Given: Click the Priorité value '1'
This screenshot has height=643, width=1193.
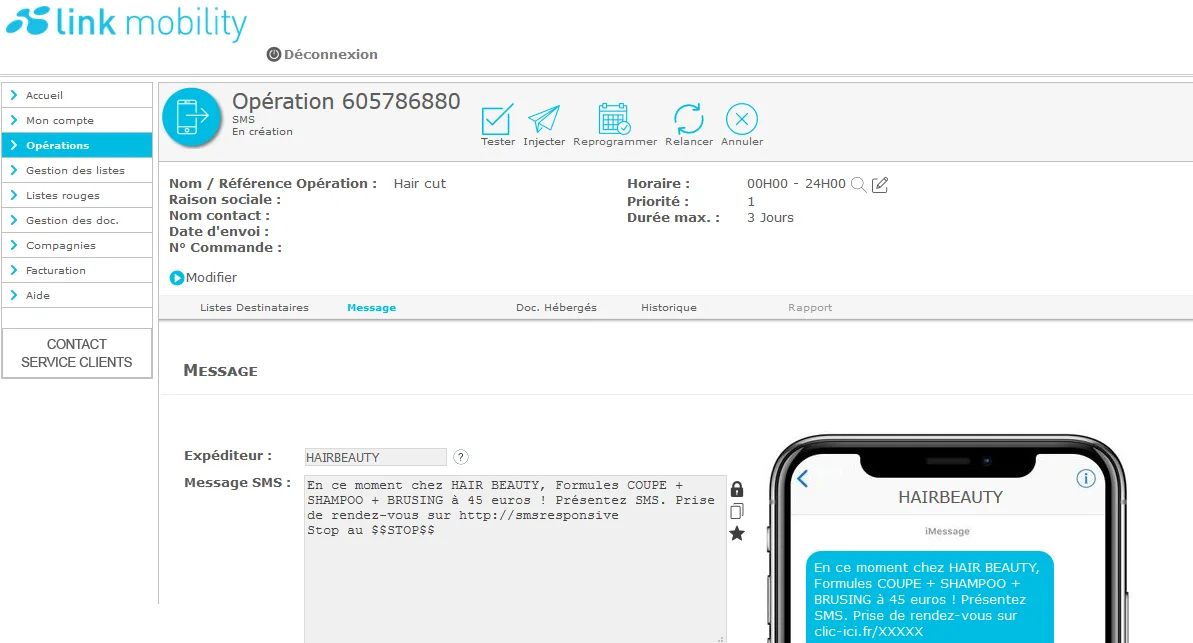Looking at the screenshot, I should 751,202.
